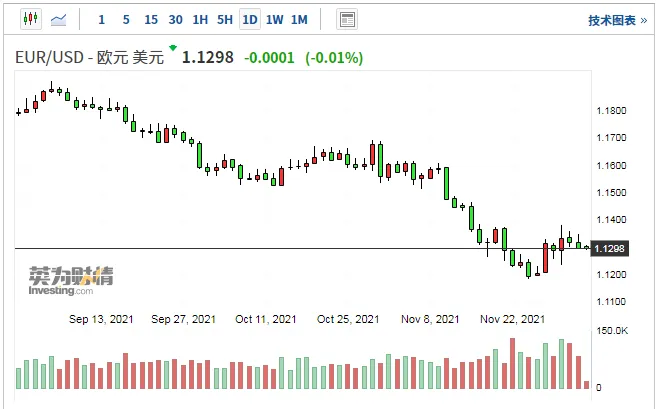The width and height of the screenshot is (658, 409).
Task: Choose the 1M monthly timeframe
Action: pyautogui.click(x=299, y=19)
